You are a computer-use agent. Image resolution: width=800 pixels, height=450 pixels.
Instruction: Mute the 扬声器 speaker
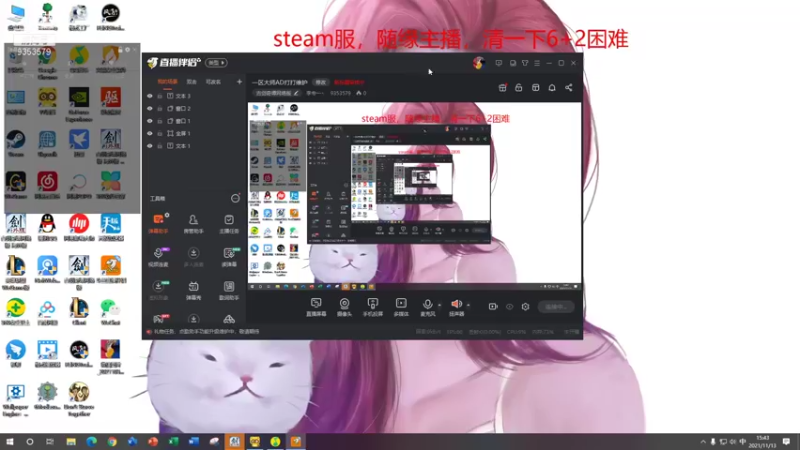click(x=456, y=307)
